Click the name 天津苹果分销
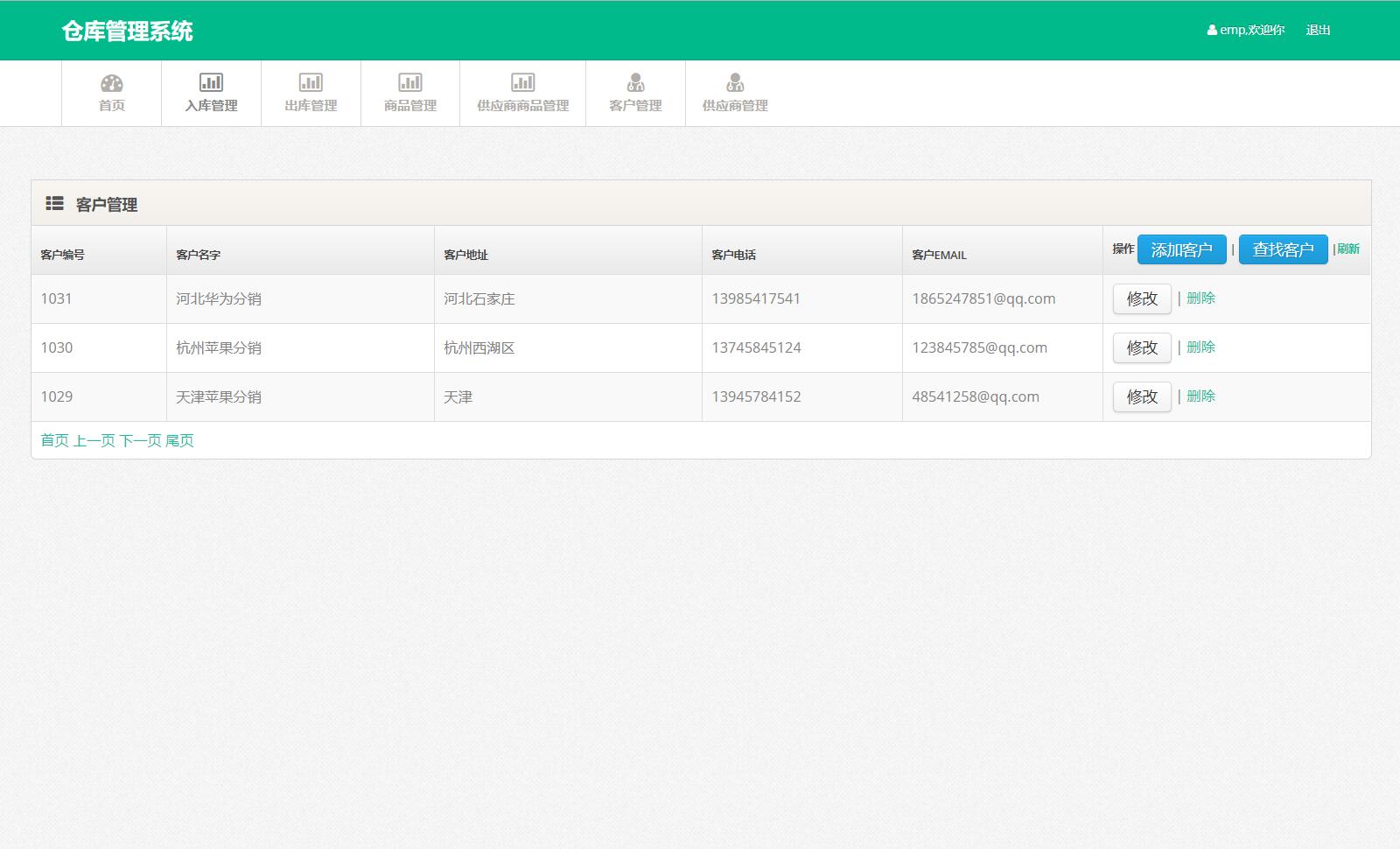The image size is (1400, 849). coord(219,396)
